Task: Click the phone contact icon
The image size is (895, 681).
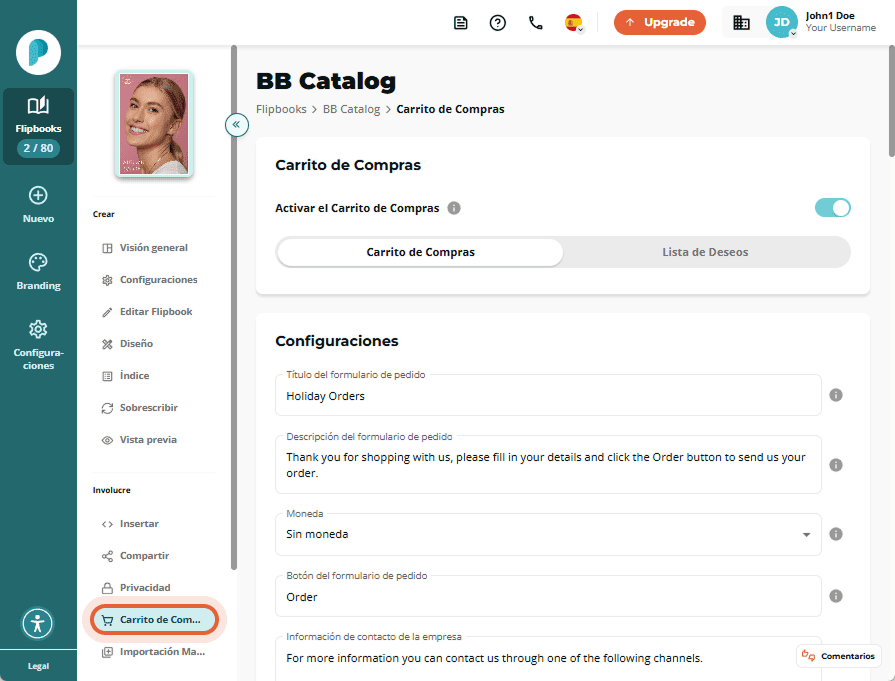Action: pyautogui.click(x=535, y=23)
